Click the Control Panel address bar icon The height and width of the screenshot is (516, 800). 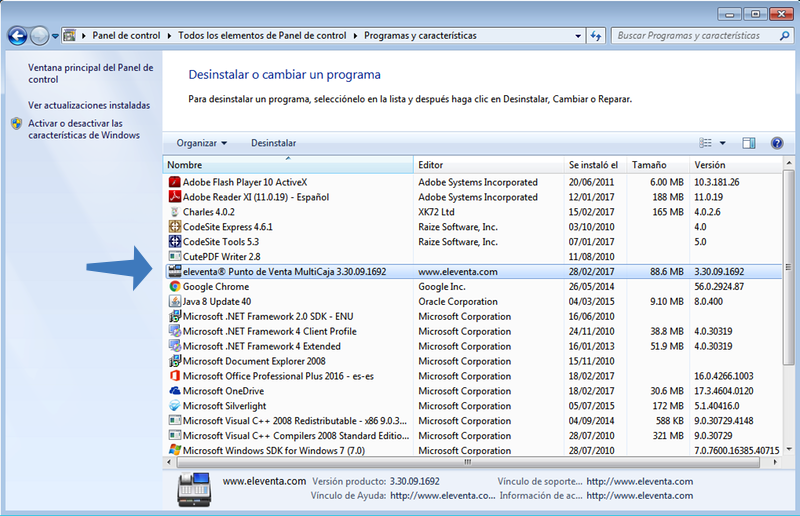(x=70, y=36)
